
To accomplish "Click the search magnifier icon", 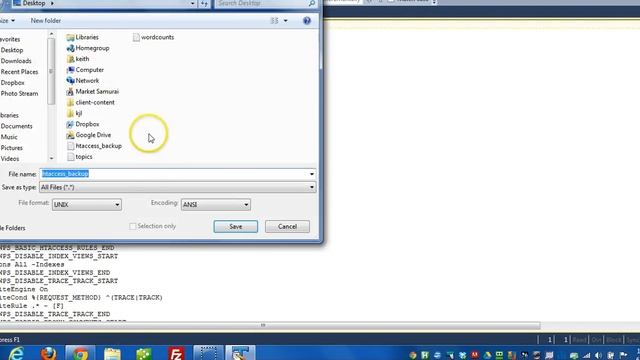I will point(312,3).
